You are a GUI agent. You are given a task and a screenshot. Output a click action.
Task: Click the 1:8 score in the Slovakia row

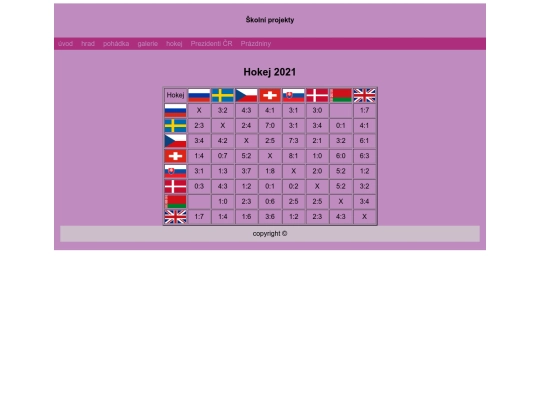click(x=270, y=171)
